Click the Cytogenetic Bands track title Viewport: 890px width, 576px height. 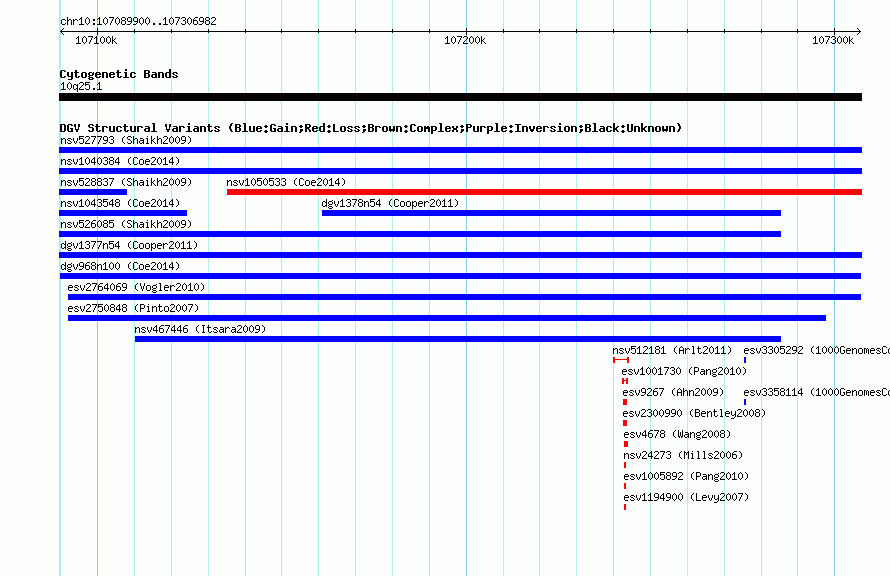coord(119,74)
